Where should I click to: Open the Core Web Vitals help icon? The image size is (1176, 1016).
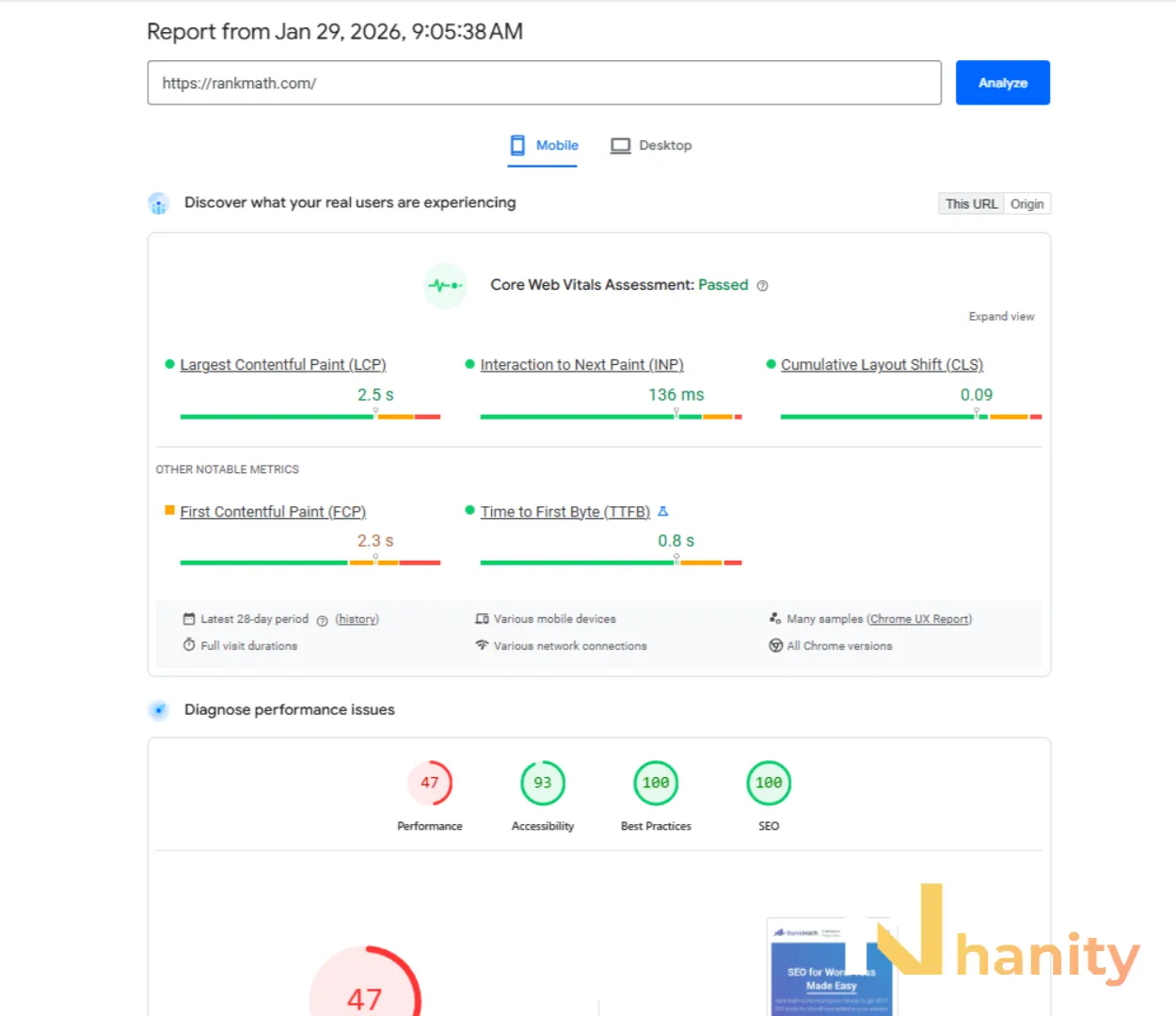click(x=763, y=286)
